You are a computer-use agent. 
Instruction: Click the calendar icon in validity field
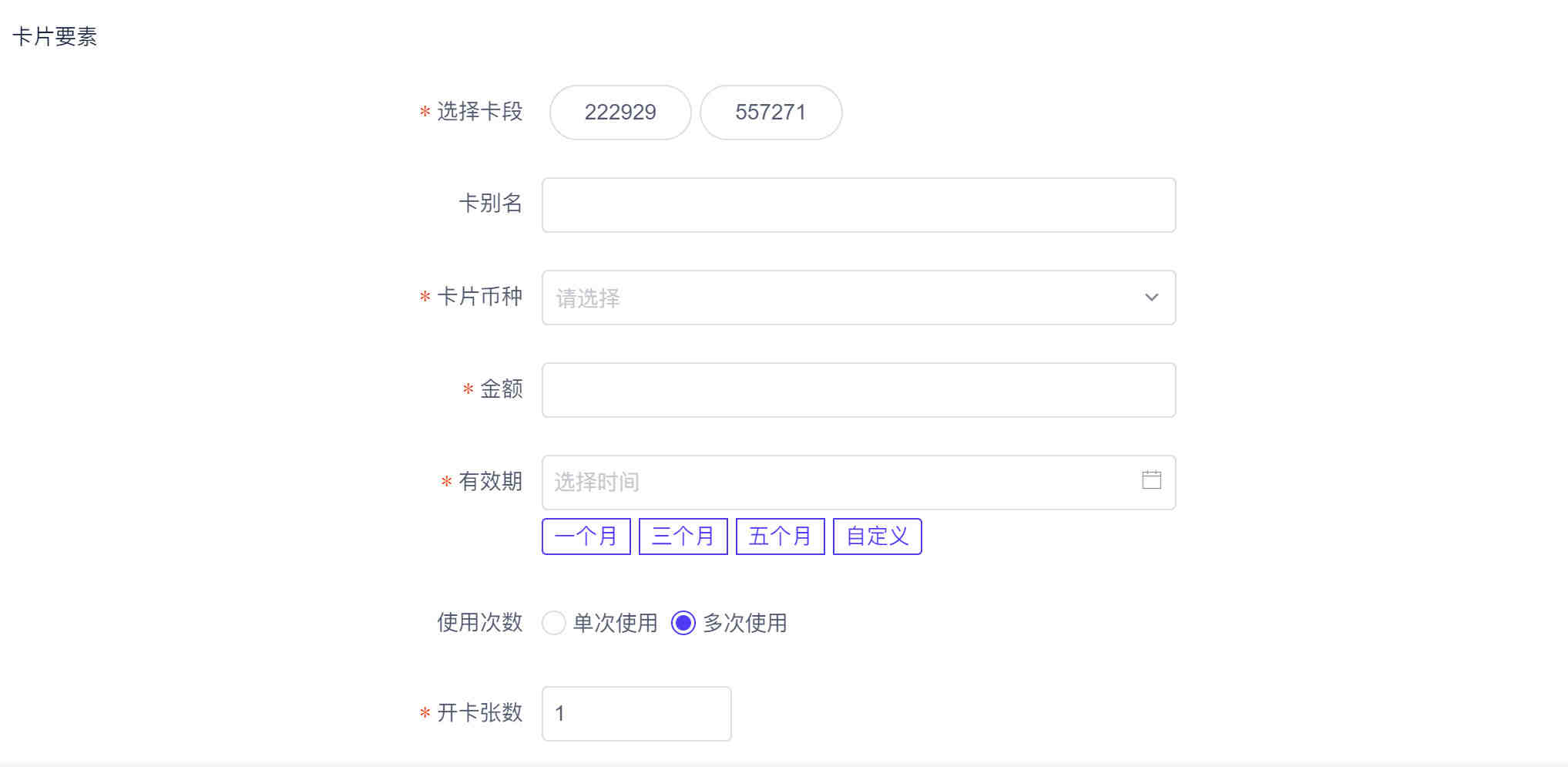click(1151, 480)
